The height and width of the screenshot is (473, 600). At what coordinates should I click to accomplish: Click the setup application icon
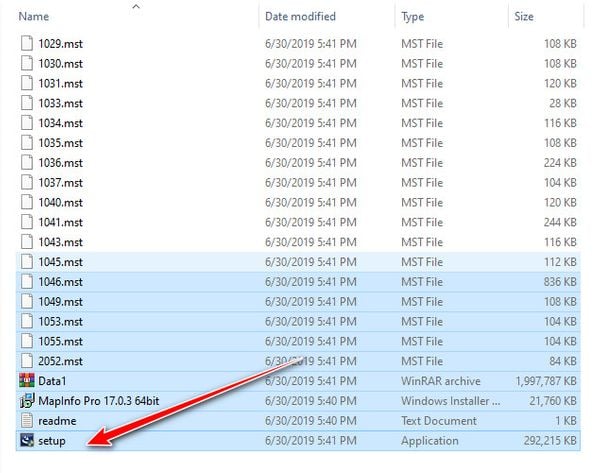27,440
